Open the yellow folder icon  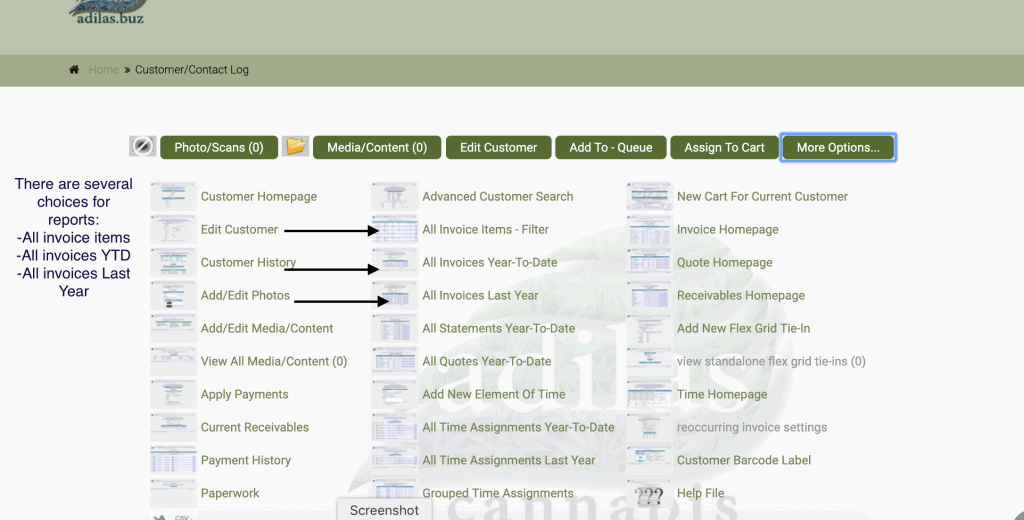295,146
